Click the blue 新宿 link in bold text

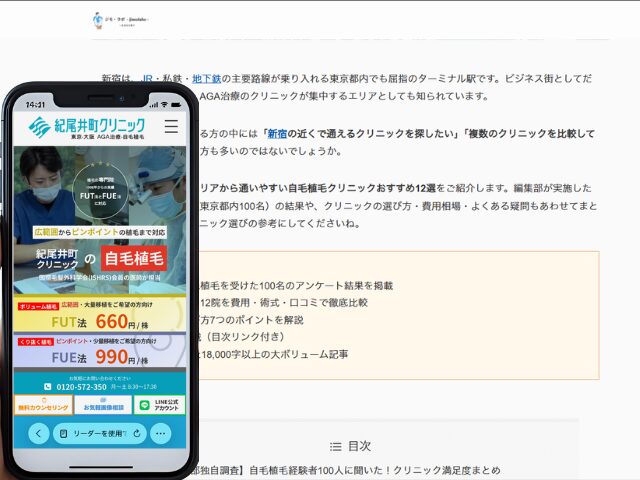point(276,133)
